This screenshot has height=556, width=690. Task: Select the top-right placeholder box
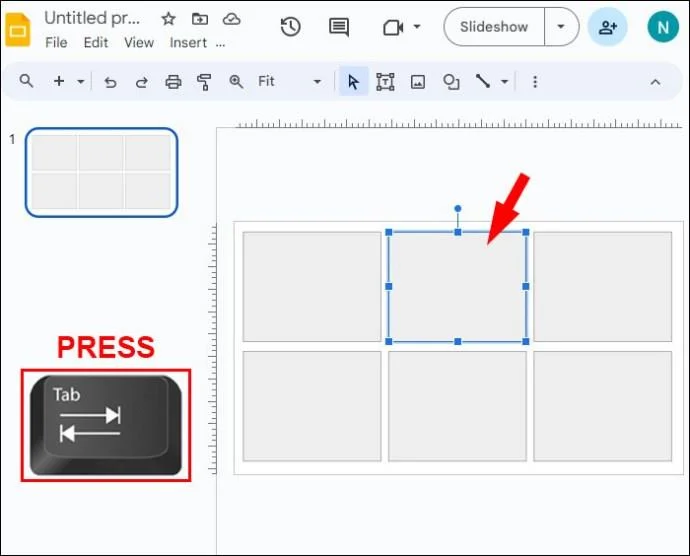pyautogui.click(x=602, y=286)
